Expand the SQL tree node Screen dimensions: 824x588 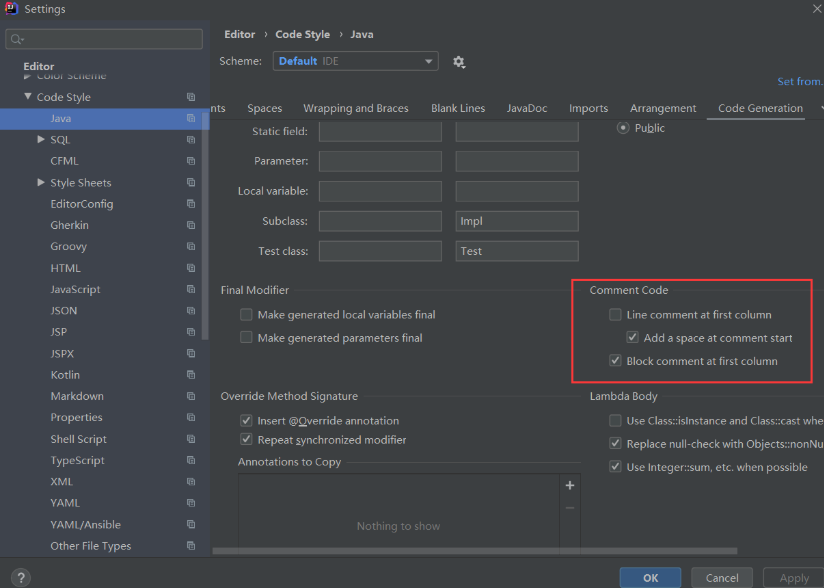(x=41, y=139)
